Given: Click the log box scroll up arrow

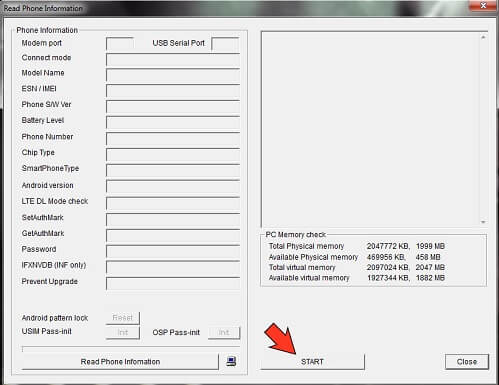Looking at the screenshot, I should [x=483, y=37].
